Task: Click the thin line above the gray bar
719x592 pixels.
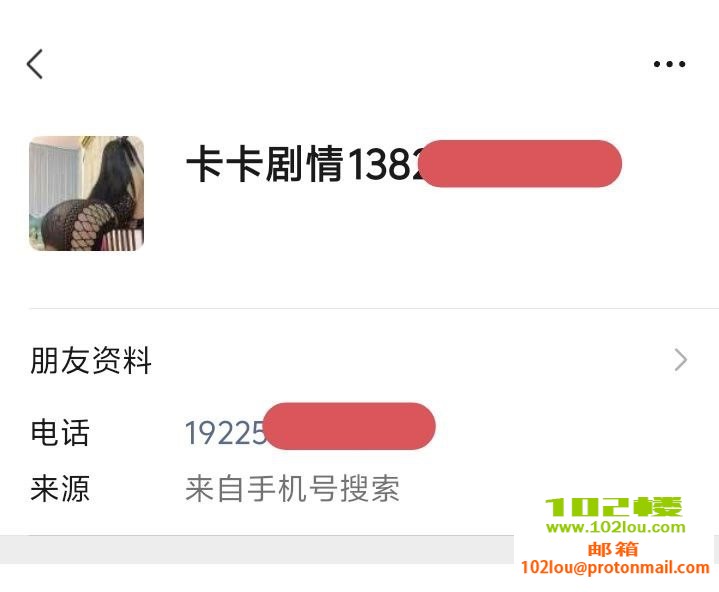Action: pos(271,535)
